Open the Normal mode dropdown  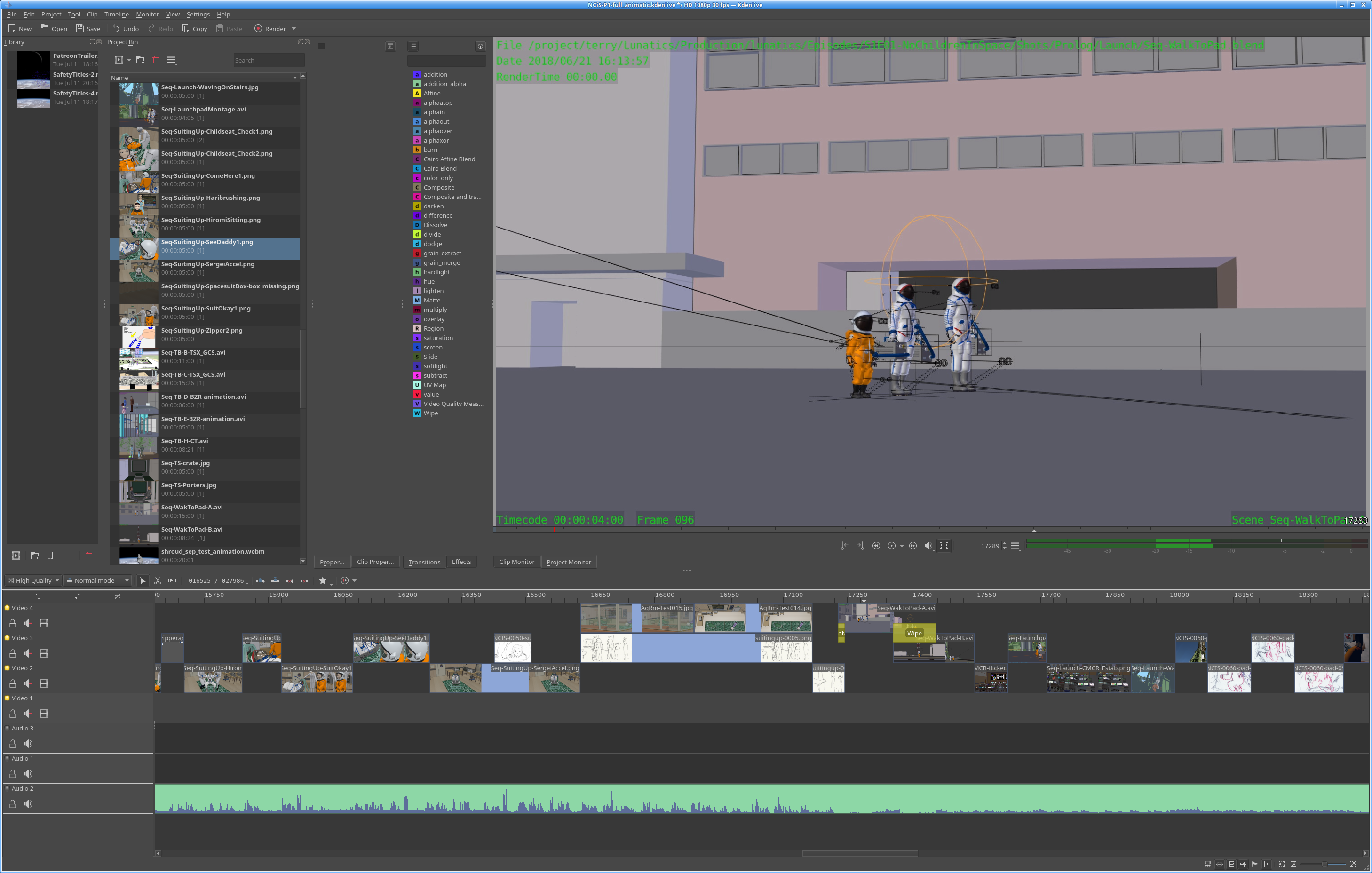(97, 581)
